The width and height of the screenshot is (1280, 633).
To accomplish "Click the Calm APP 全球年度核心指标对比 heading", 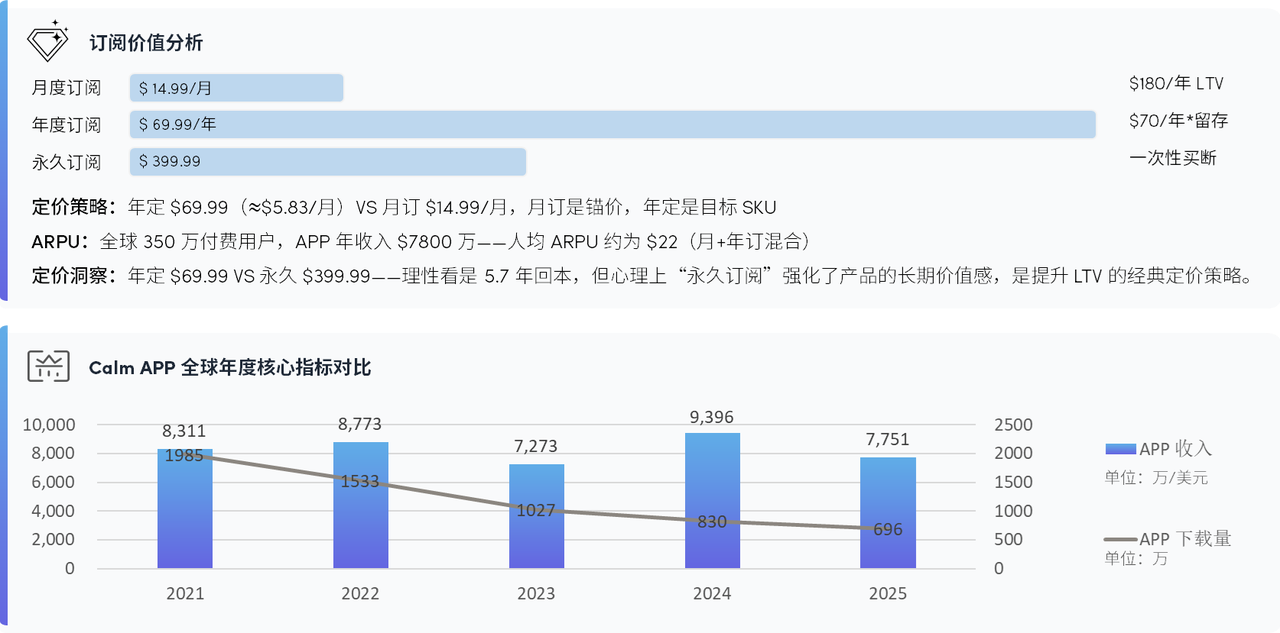I will (229, 368).
